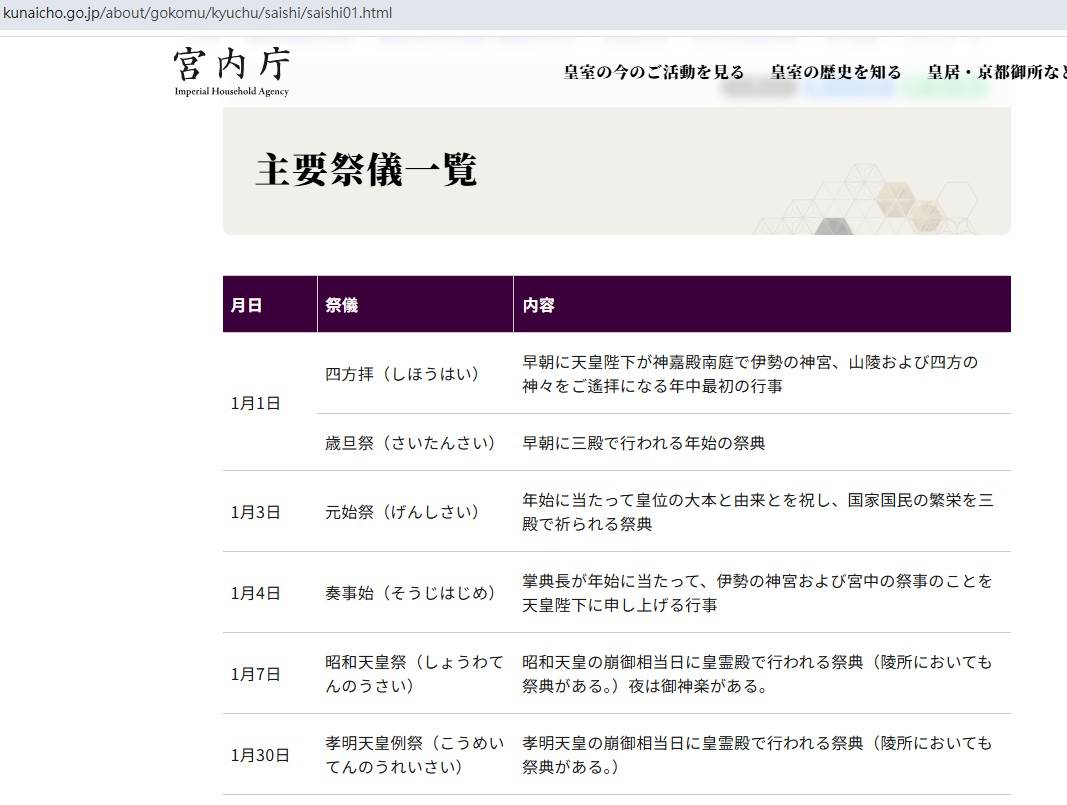Open the 皇室の今のご活動を見る menu

click(x=654, y=72)
